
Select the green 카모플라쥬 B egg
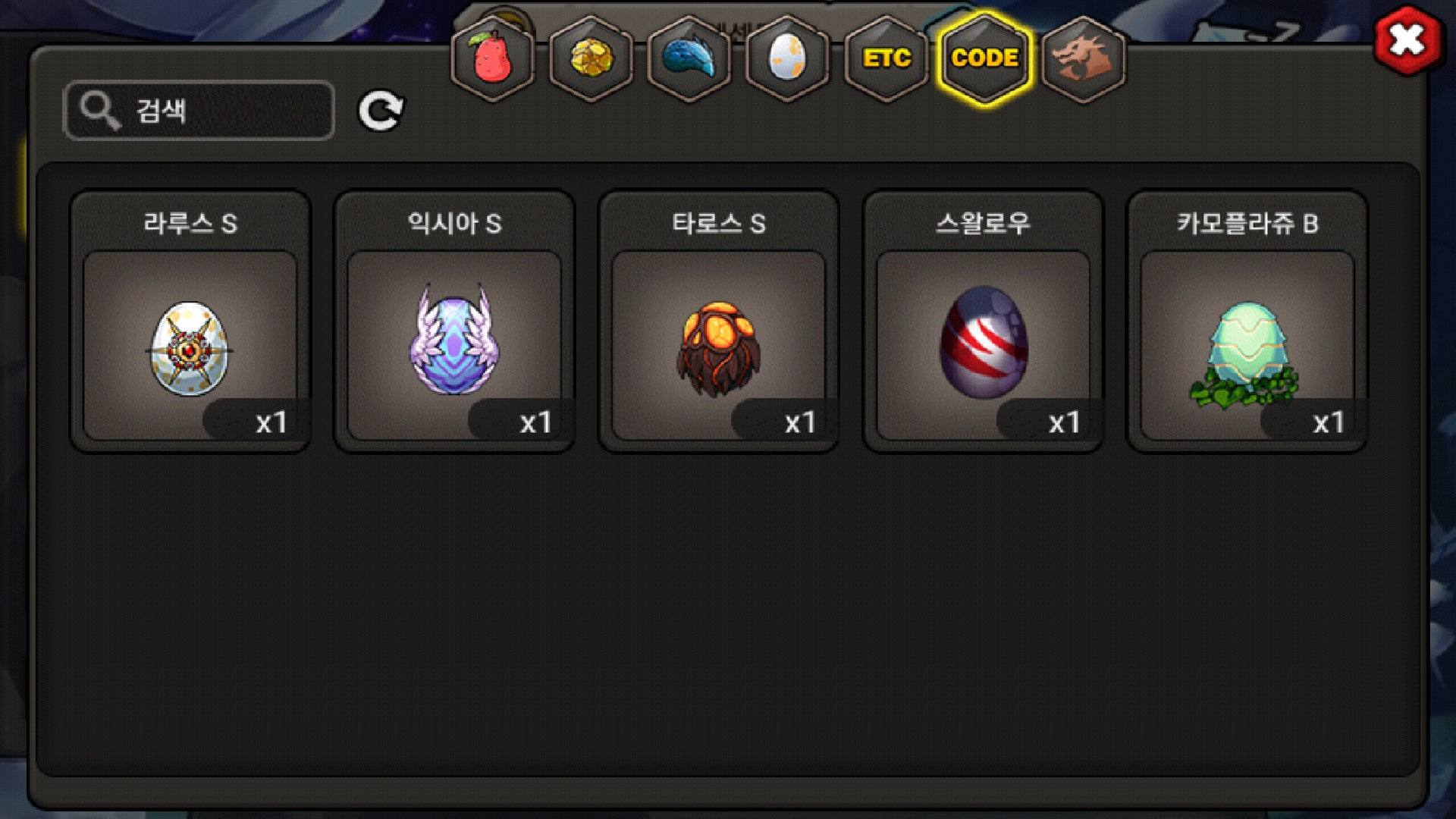click(1247, 322)
